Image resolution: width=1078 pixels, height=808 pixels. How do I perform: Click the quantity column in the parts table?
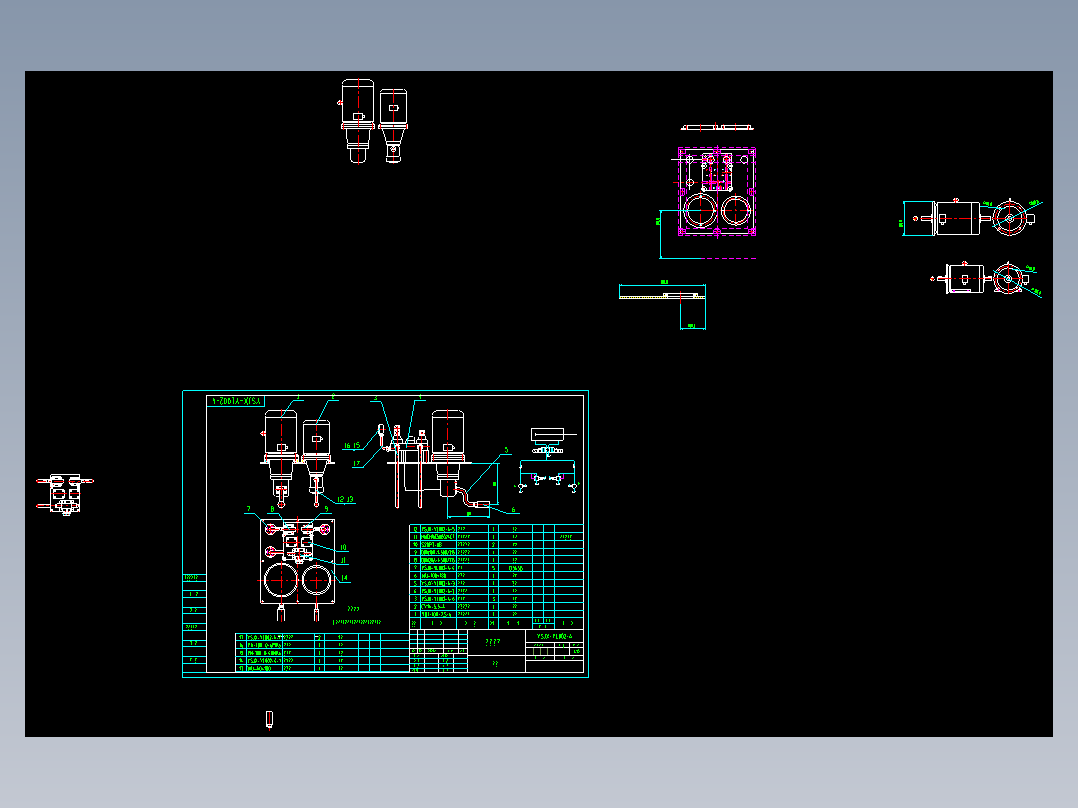pos(492,571)
